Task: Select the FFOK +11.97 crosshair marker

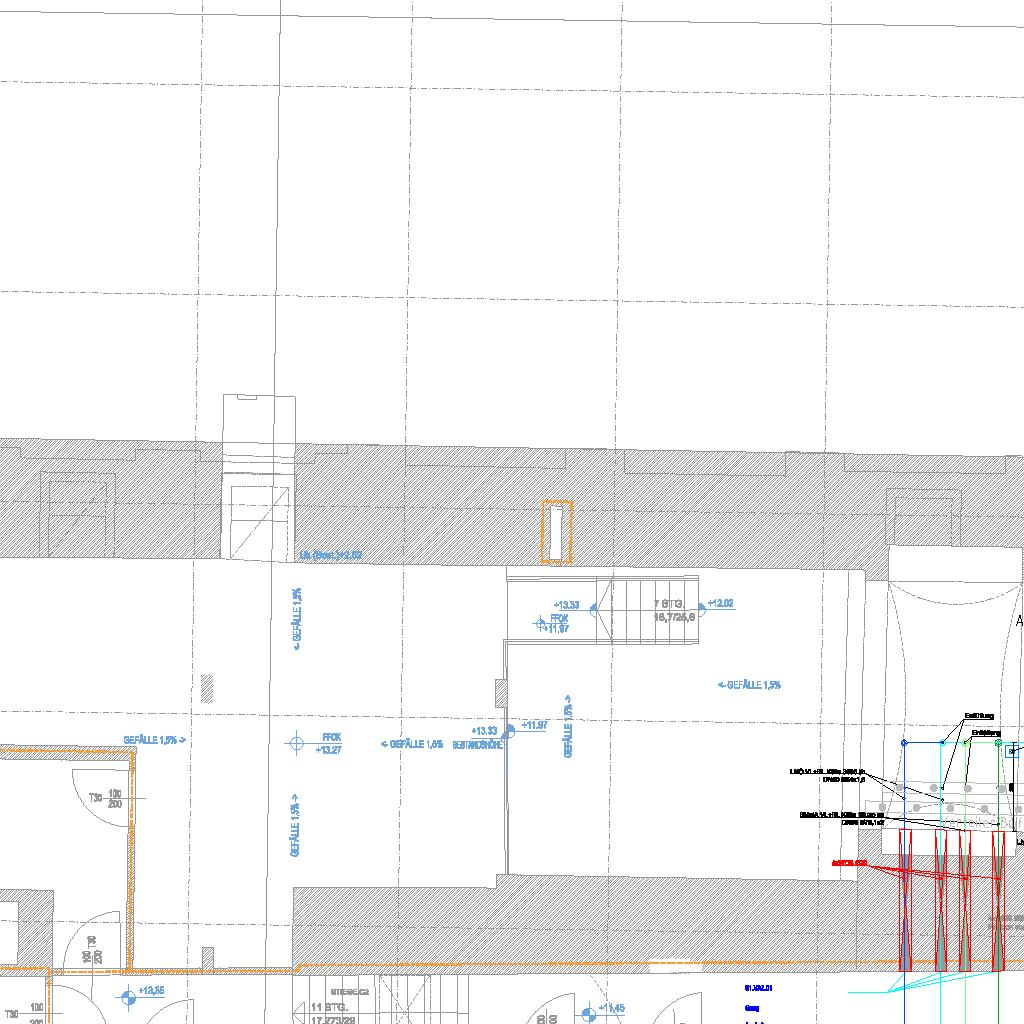Action: pos(541,624)
